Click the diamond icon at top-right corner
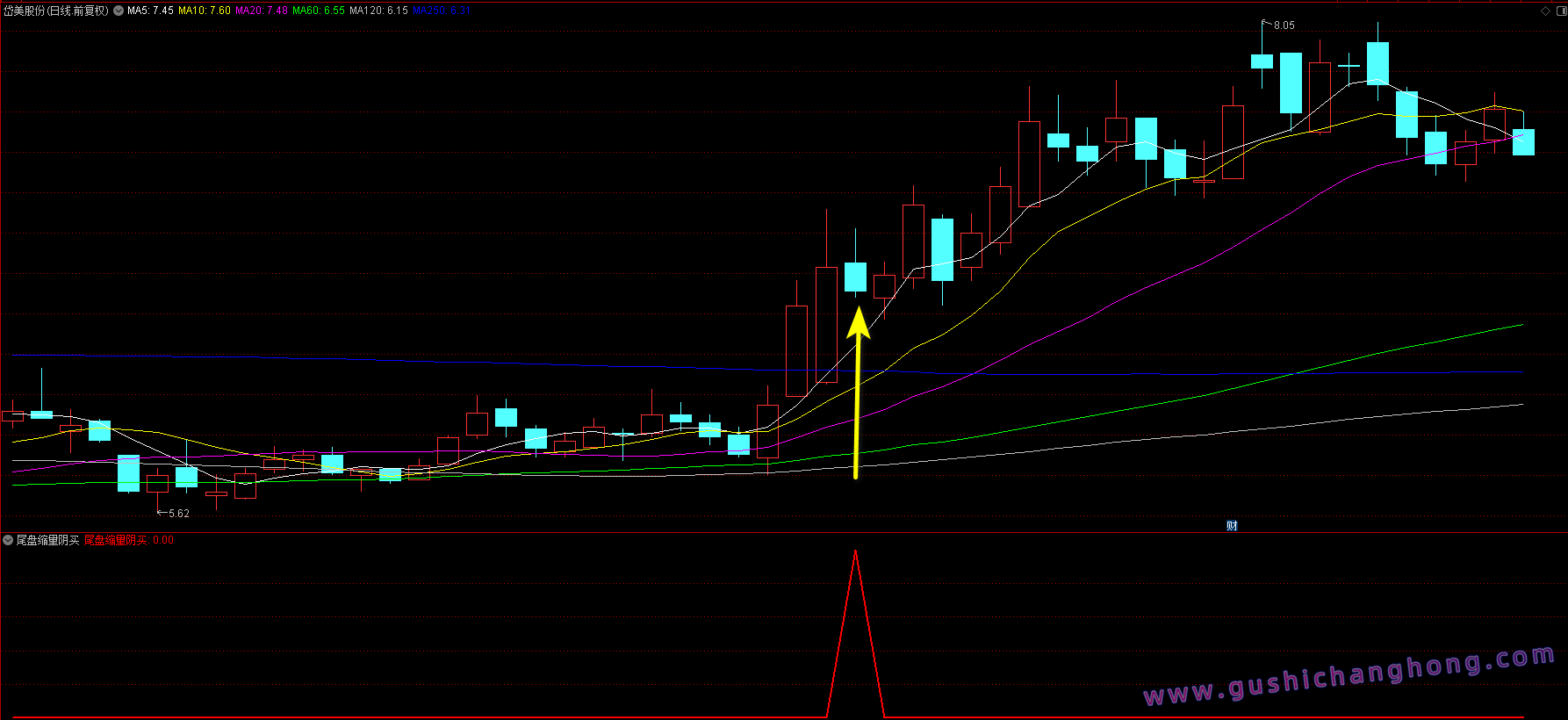Viewport: 1568px width, 720px height. tap(1545, 11)
